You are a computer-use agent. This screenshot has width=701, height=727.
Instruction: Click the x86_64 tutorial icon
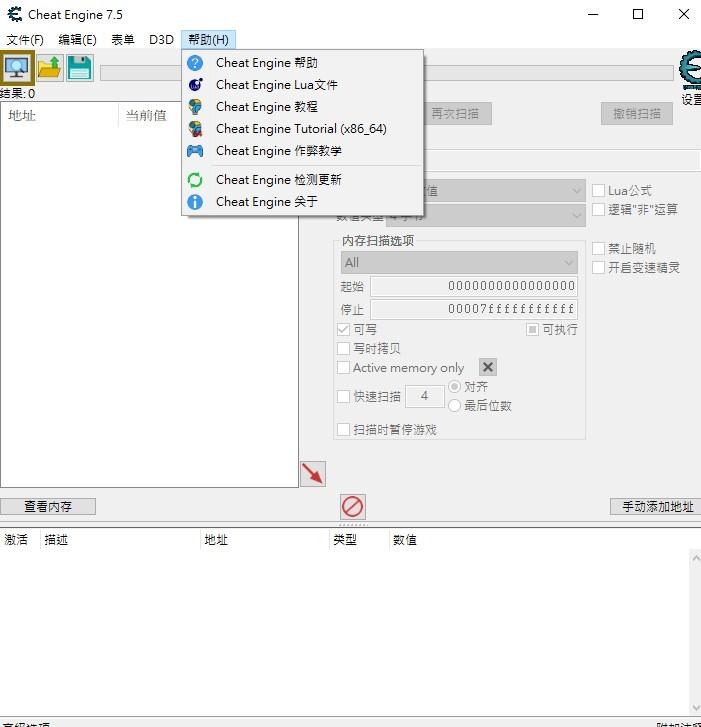coord(195,129)
